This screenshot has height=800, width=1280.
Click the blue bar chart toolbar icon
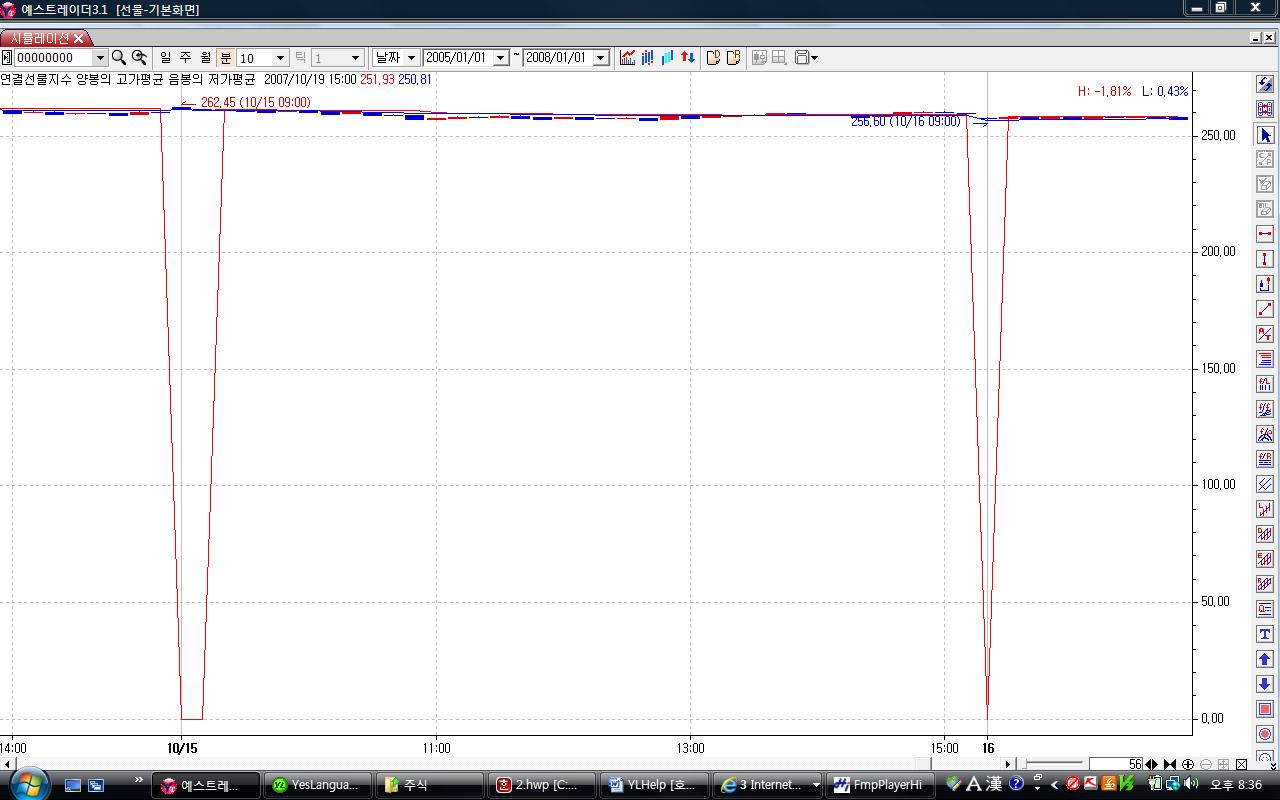[648, 58]
